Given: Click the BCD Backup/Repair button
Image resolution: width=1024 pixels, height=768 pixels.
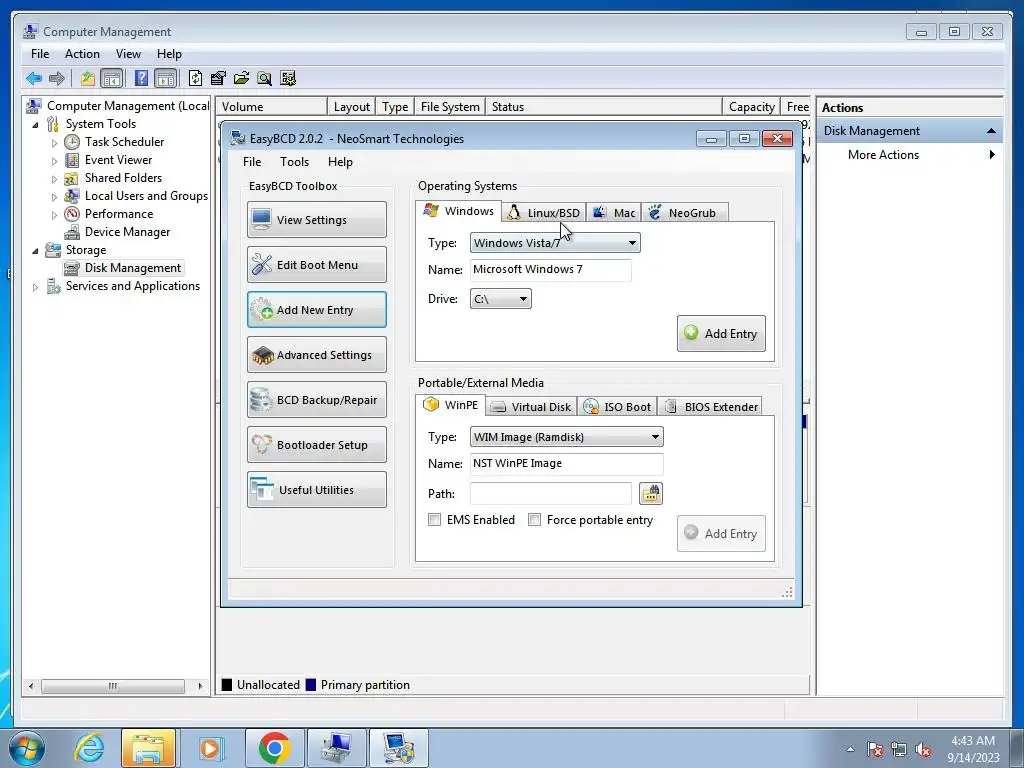Looking at the screenshot, I should tap(317, 400).
